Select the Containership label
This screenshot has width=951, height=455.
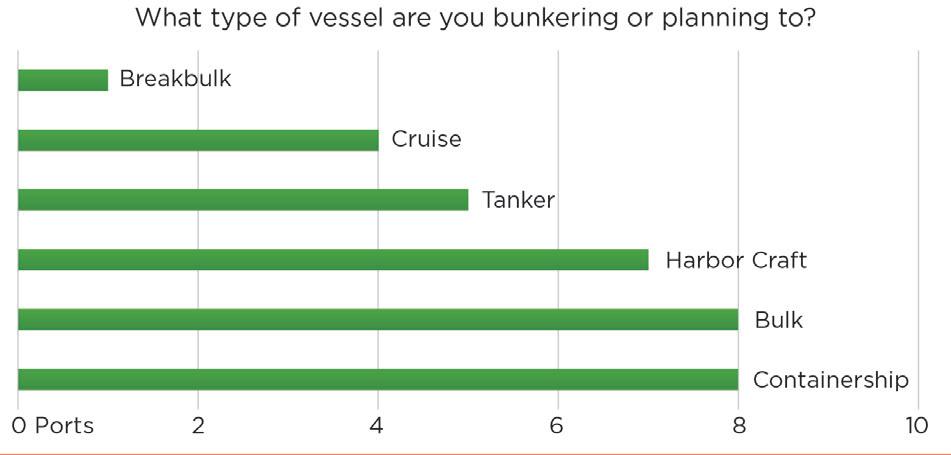[831, 380]
